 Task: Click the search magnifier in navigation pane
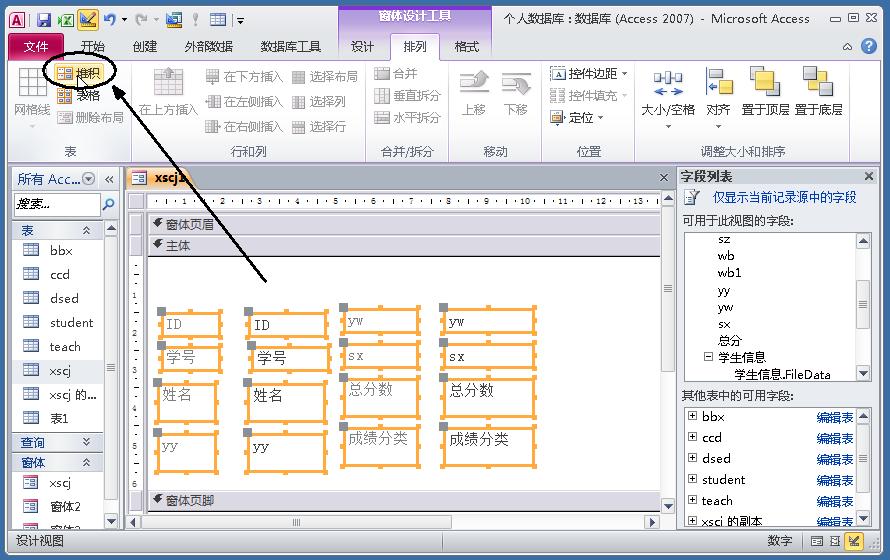[x=109, y=204]
